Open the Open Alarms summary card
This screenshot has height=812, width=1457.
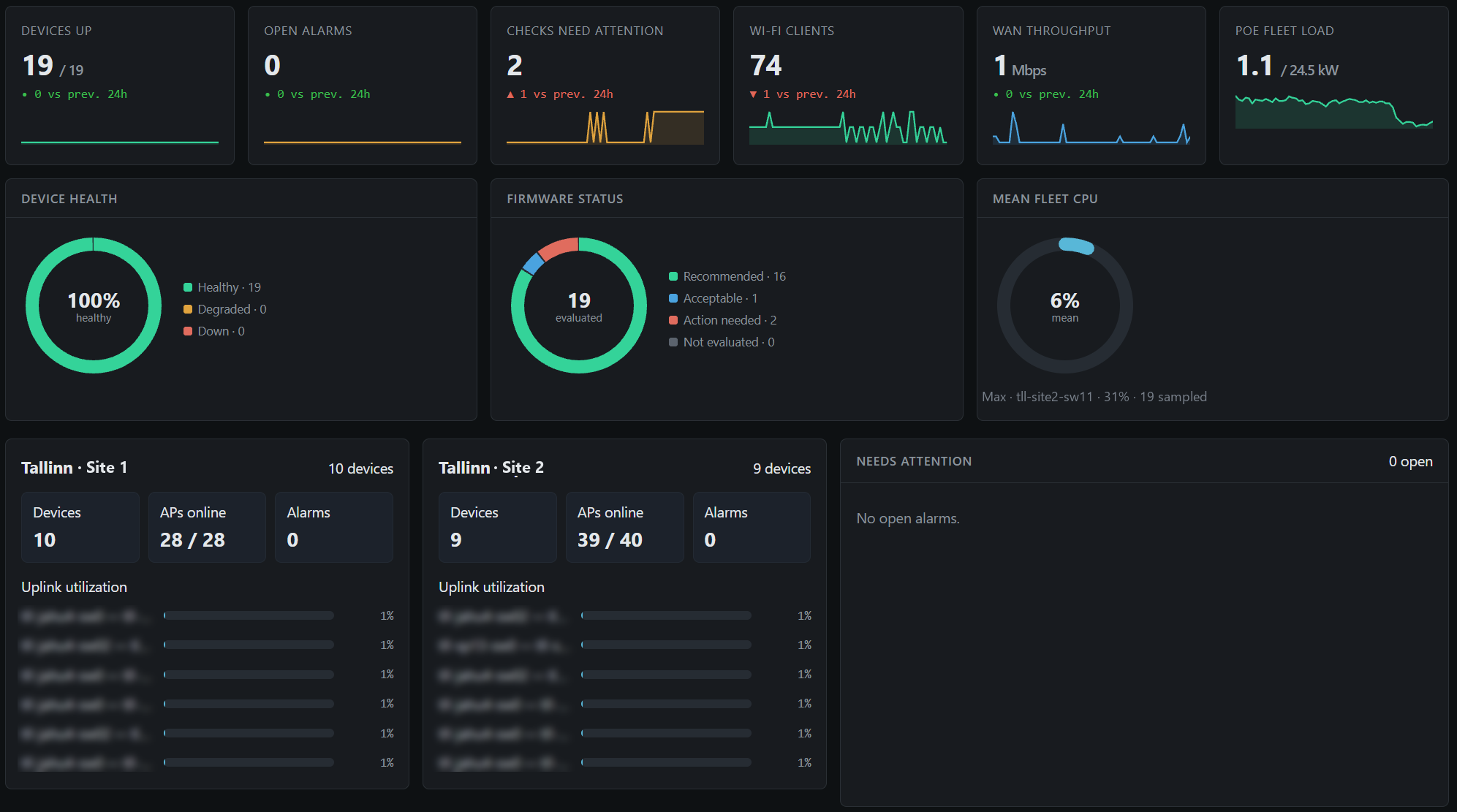[x=363, y=86]
